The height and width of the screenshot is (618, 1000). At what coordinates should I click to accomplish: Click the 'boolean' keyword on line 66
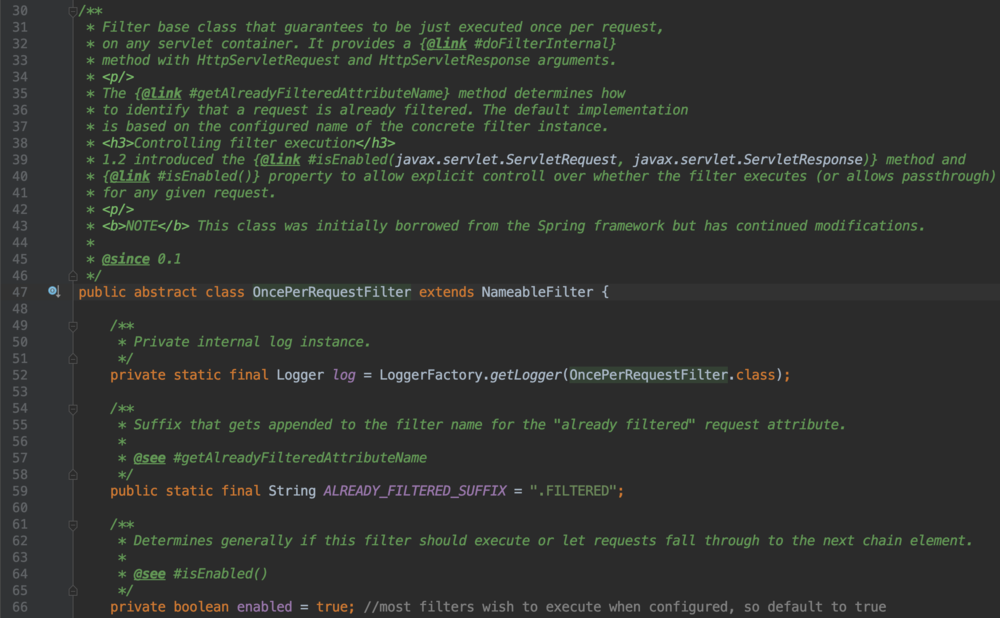201,607
